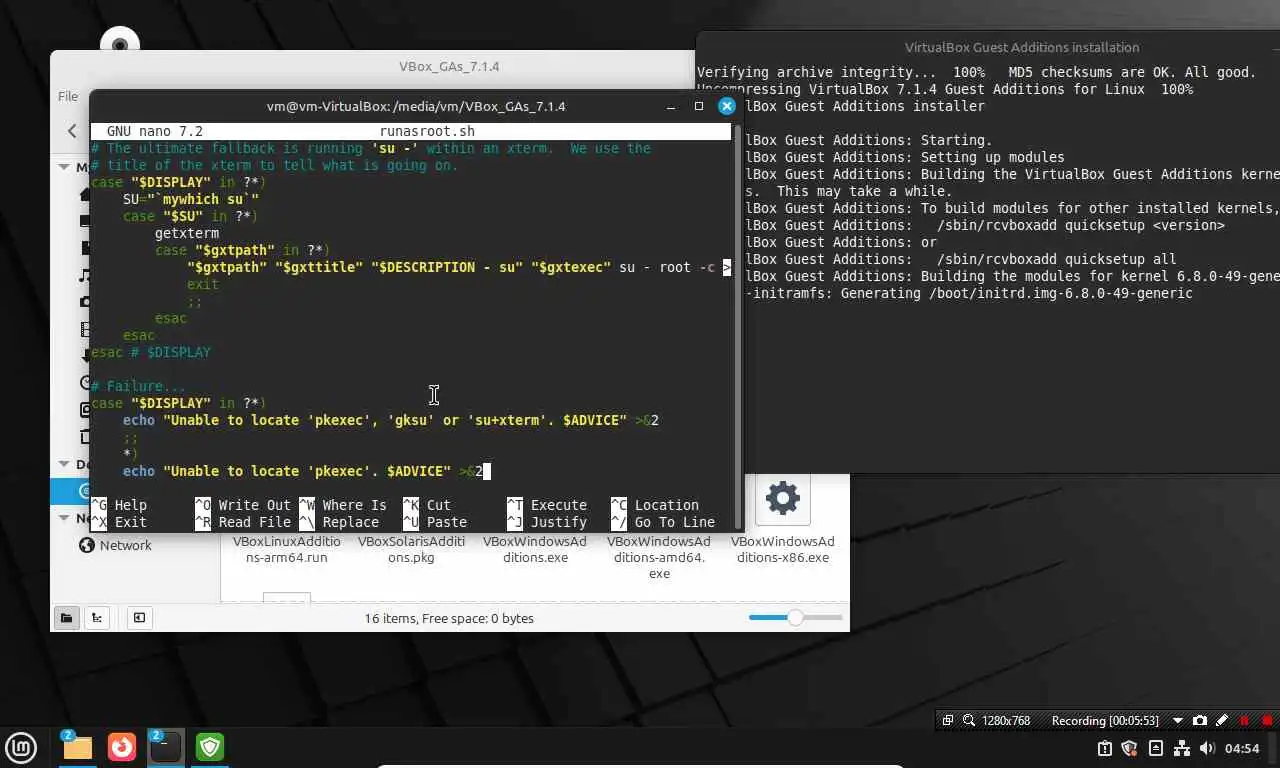
Task: Click the removable drives eject tray icon
Action: [x=1156, y=748]
